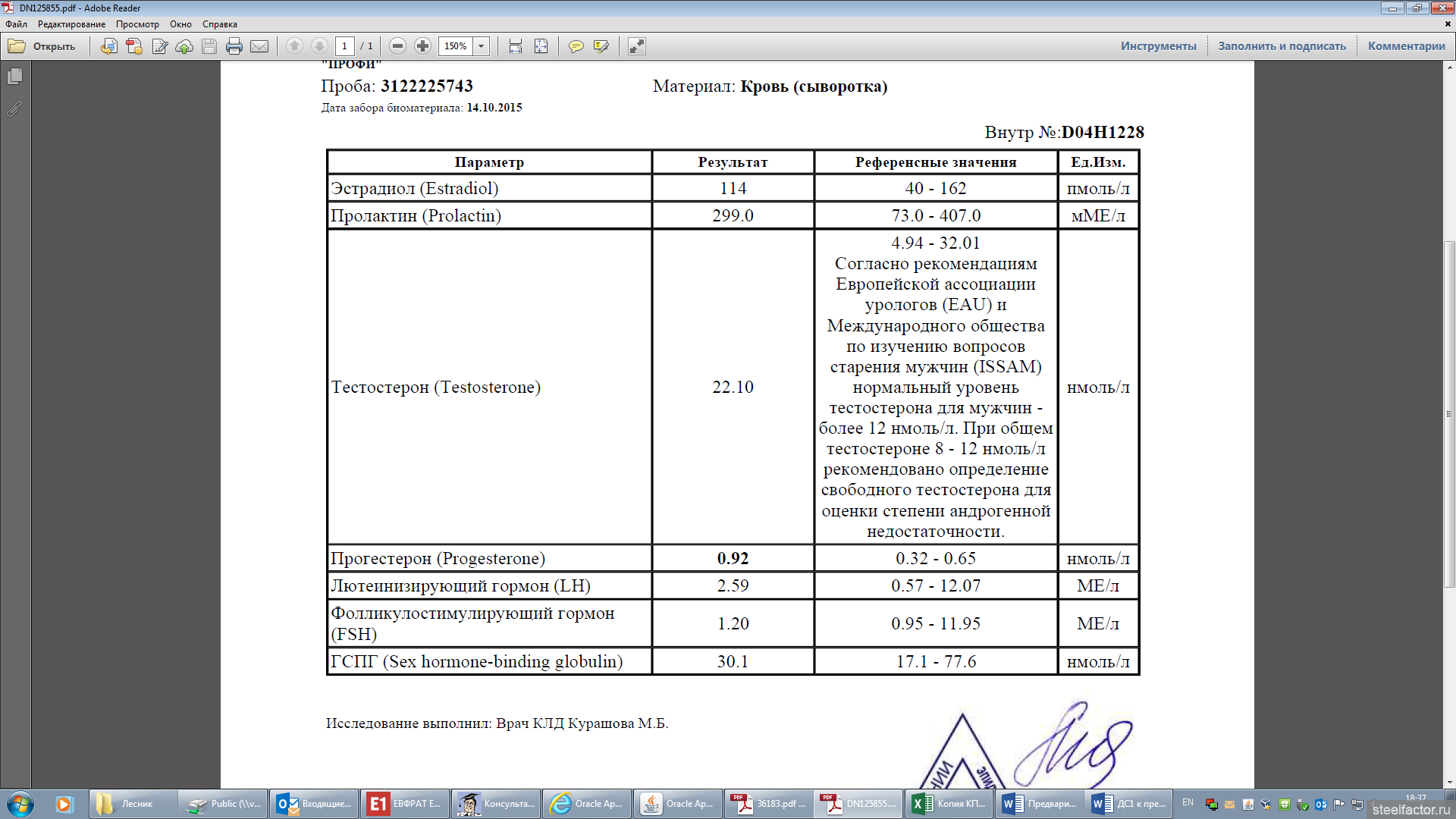Image resolution: width=1456 pixels, height=819 pixels.
Task: Expand the Комментарии pane
Action: pos(1406,46)
